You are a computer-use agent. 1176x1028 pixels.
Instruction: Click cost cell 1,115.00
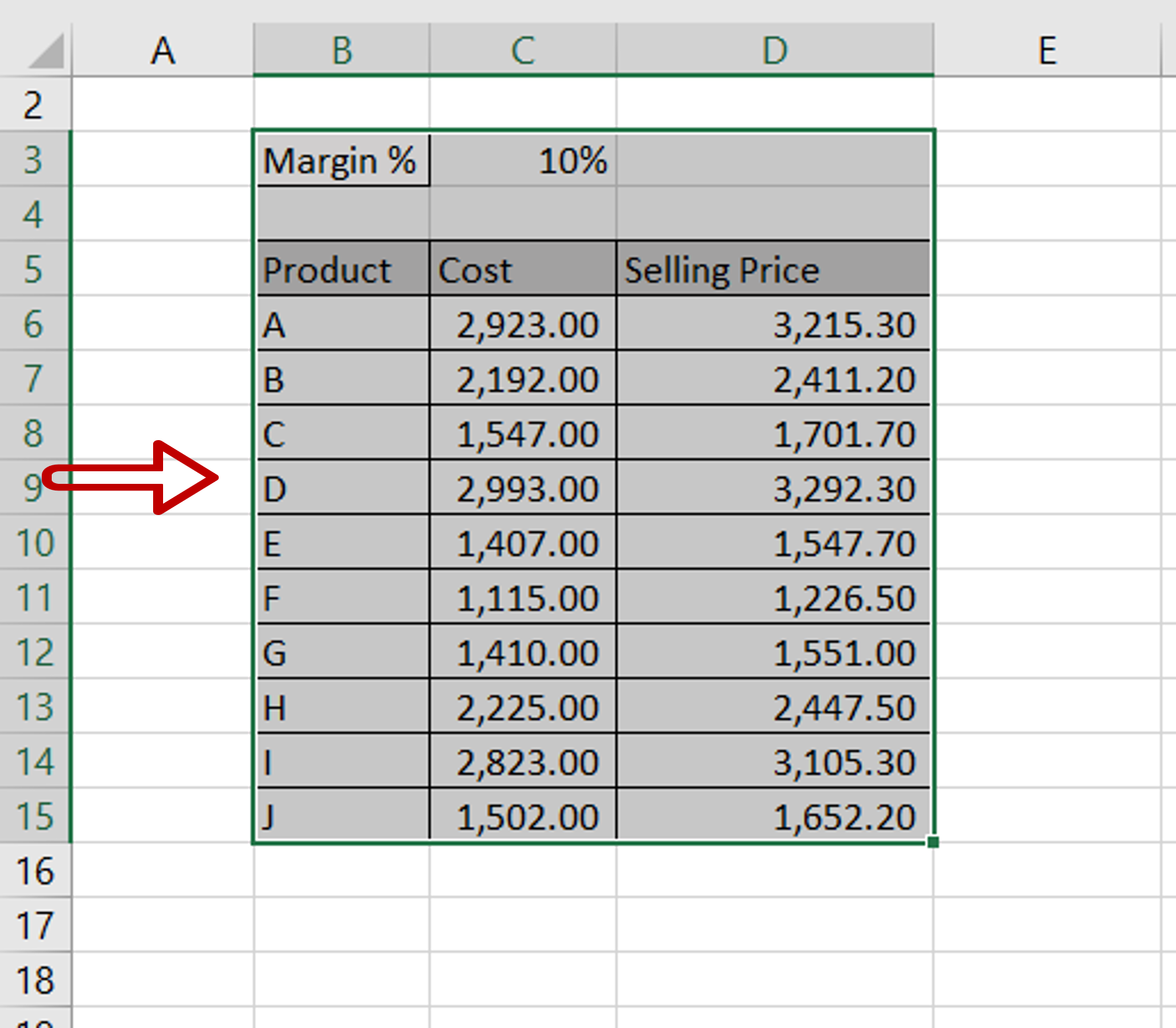(523, 597)
